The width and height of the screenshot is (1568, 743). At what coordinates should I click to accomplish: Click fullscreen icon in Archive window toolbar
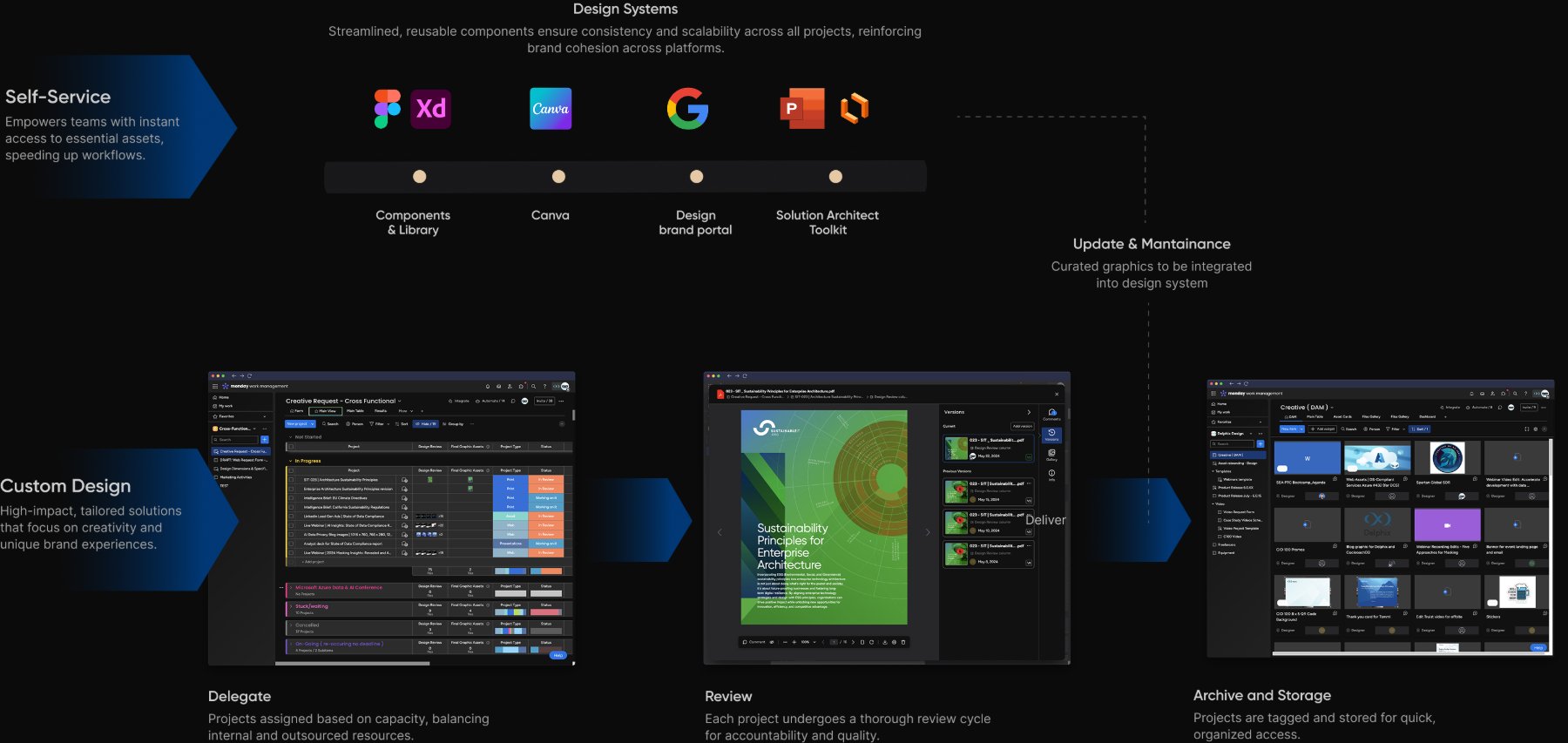click(x=1526, y=429)
